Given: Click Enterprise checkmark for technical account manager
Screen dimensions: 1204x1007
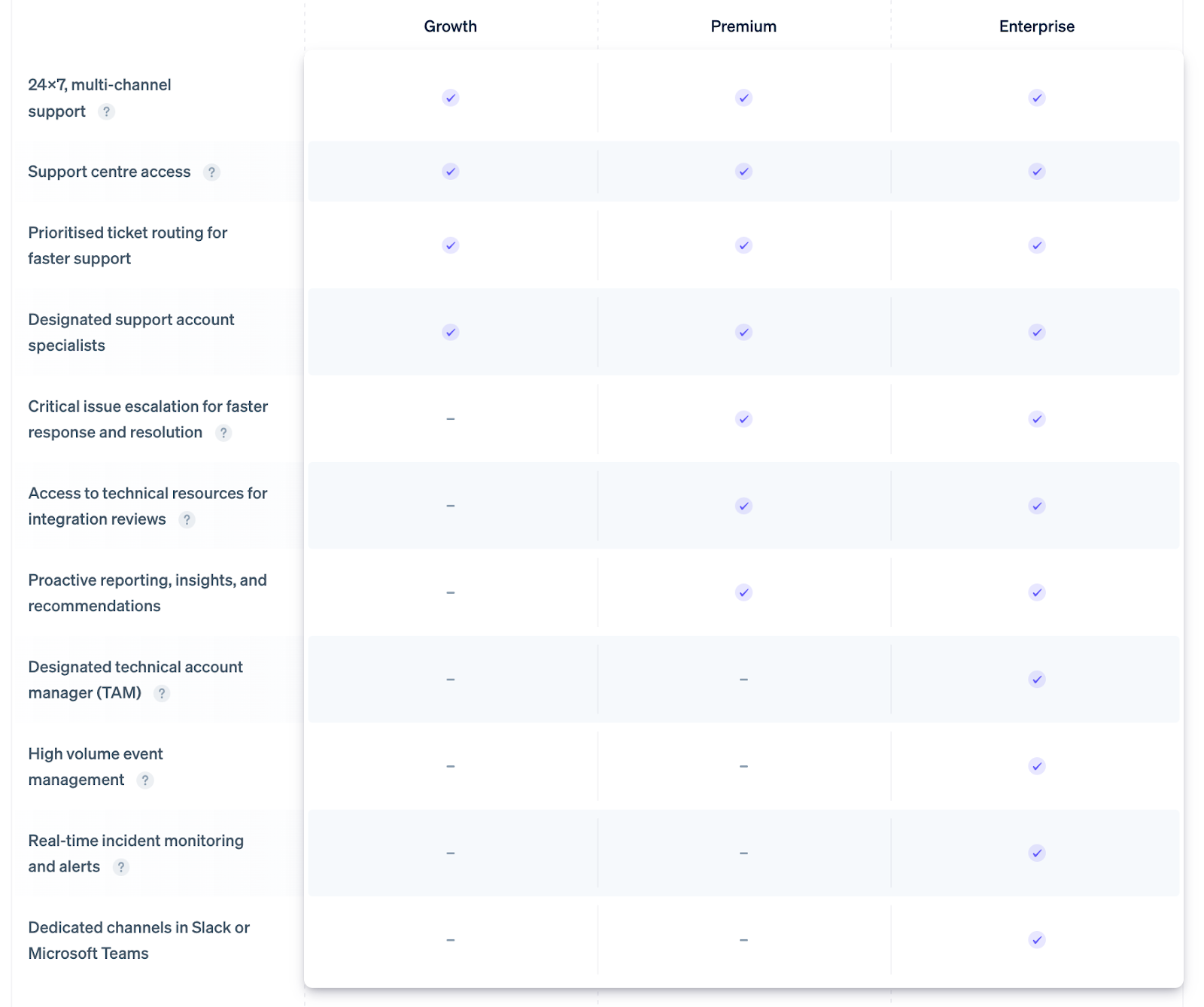Looking at the screenshot, I should [x=1037, y=680].
